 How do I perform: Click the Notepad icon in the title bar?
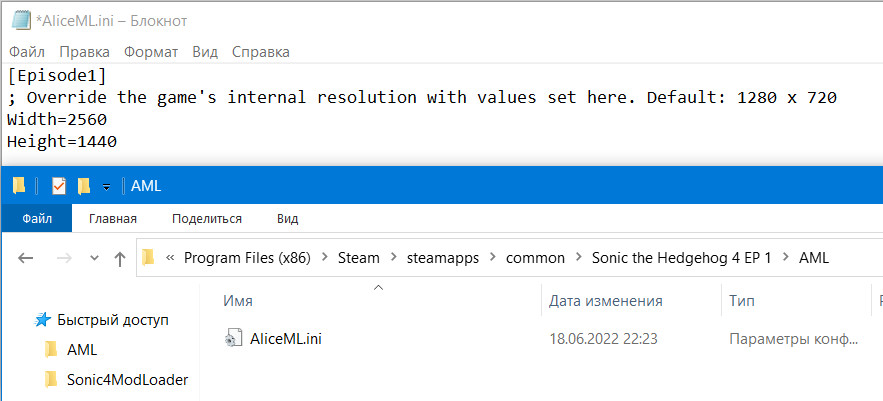[x=19, y=20]
